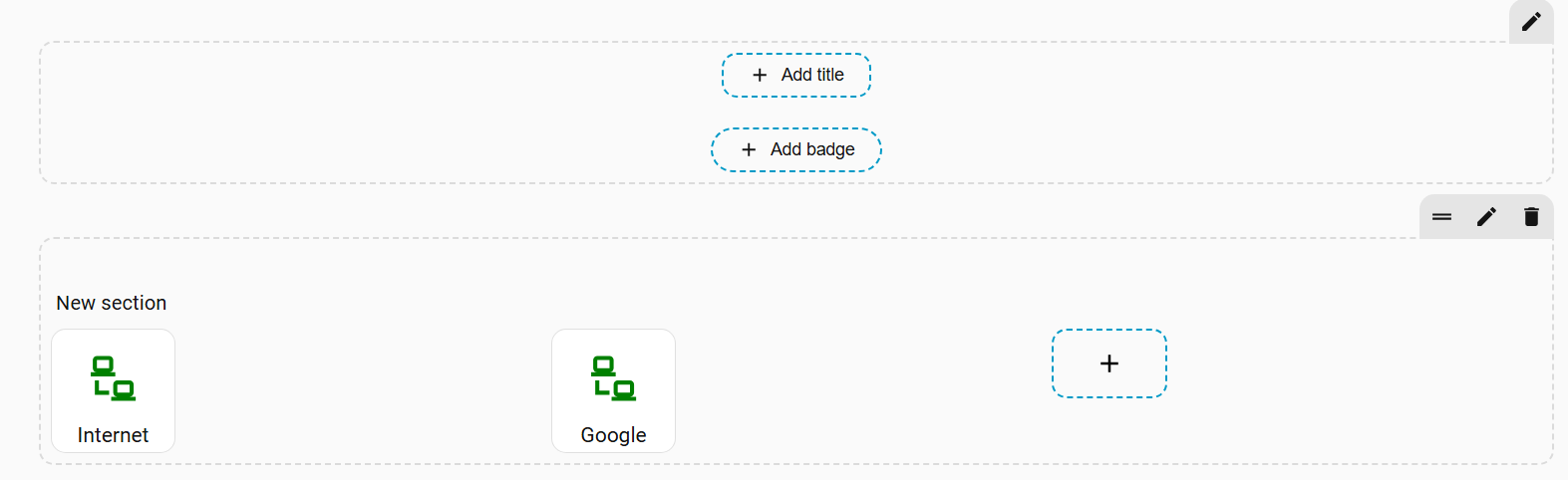Click the green network icon above Google
1568x480 pixels.
point(613,378)
